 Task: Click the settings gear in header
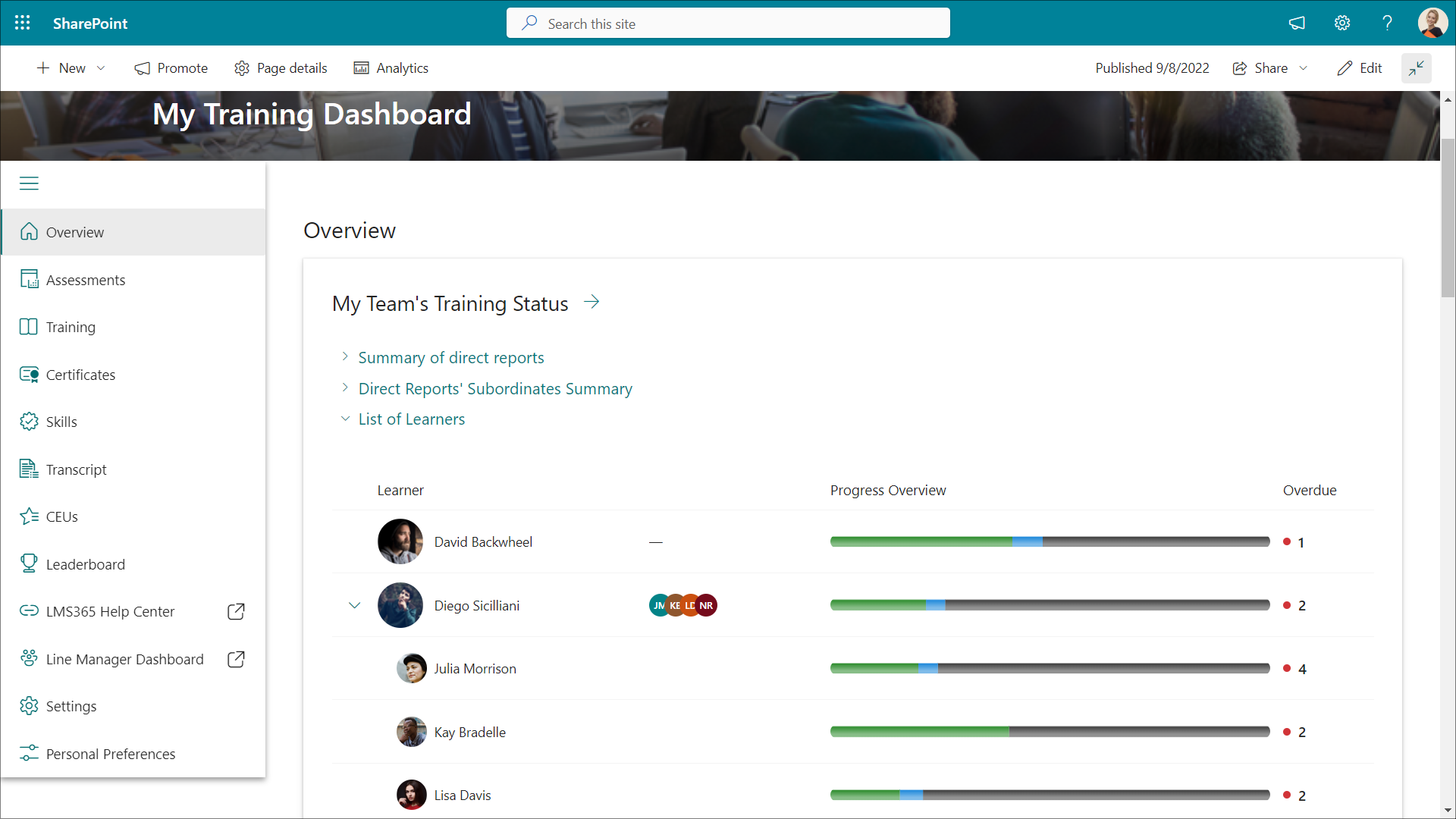point(1342,23)
